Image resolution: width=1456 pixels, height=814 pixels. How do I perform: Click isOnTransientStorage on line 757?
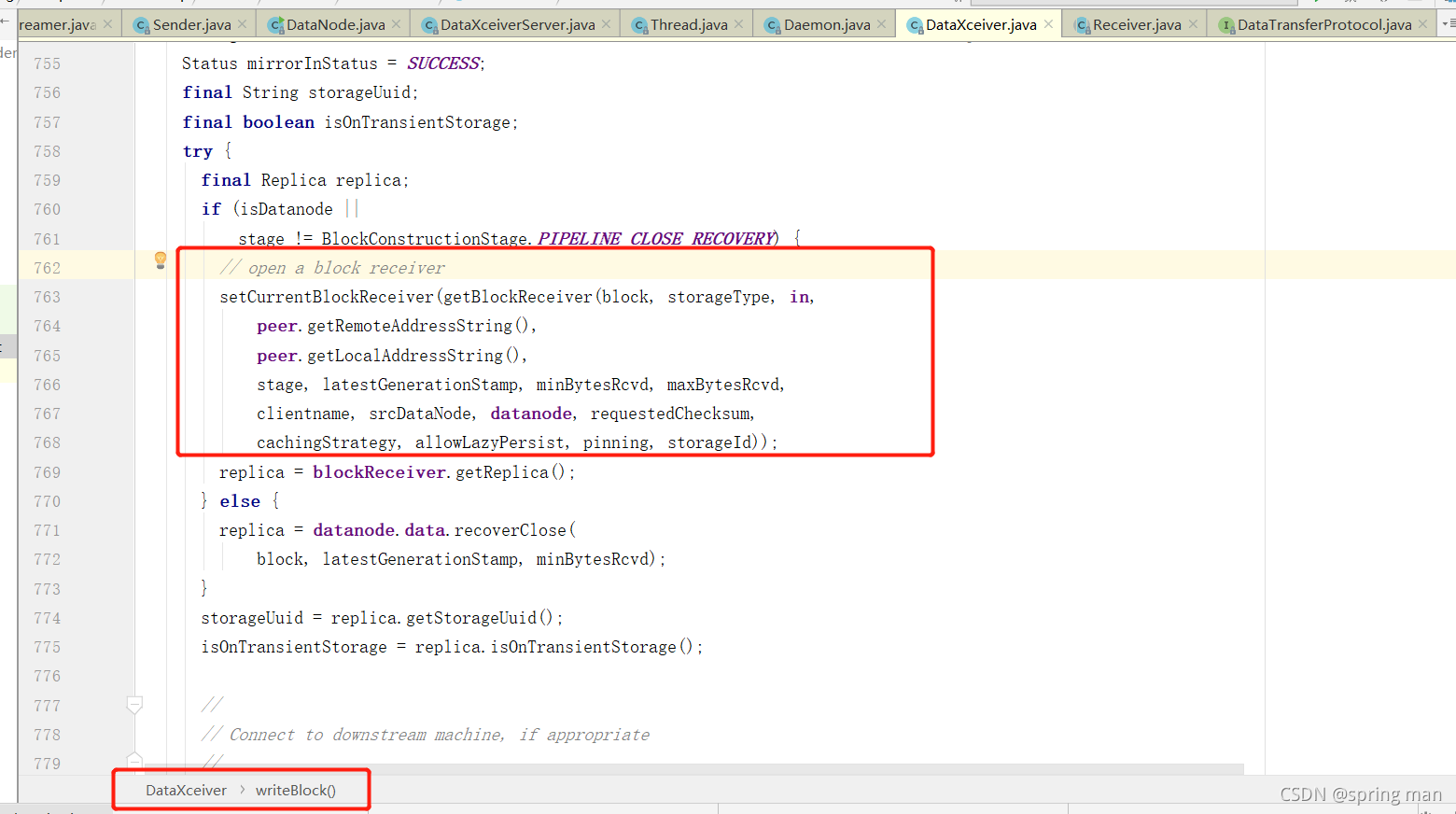click(417, 122)
